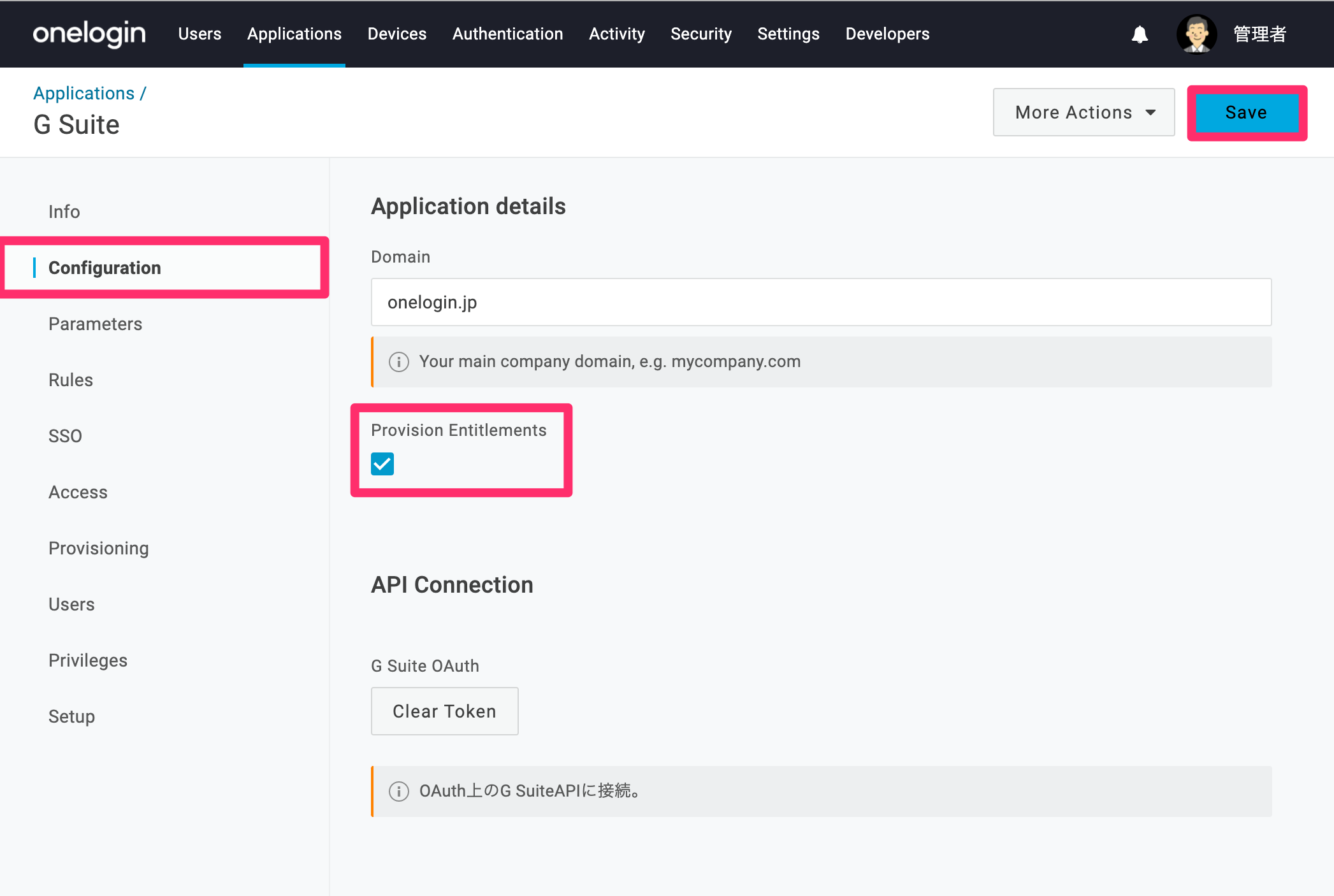Click the API Connection heading
This screenshot has width=1334, height=896.
pyautogui.click(x=453, y=585)
